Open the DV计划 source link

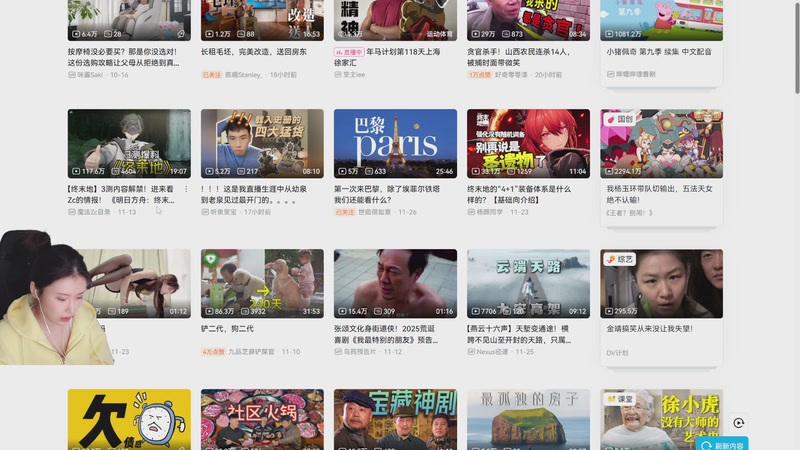click(617, 353)
